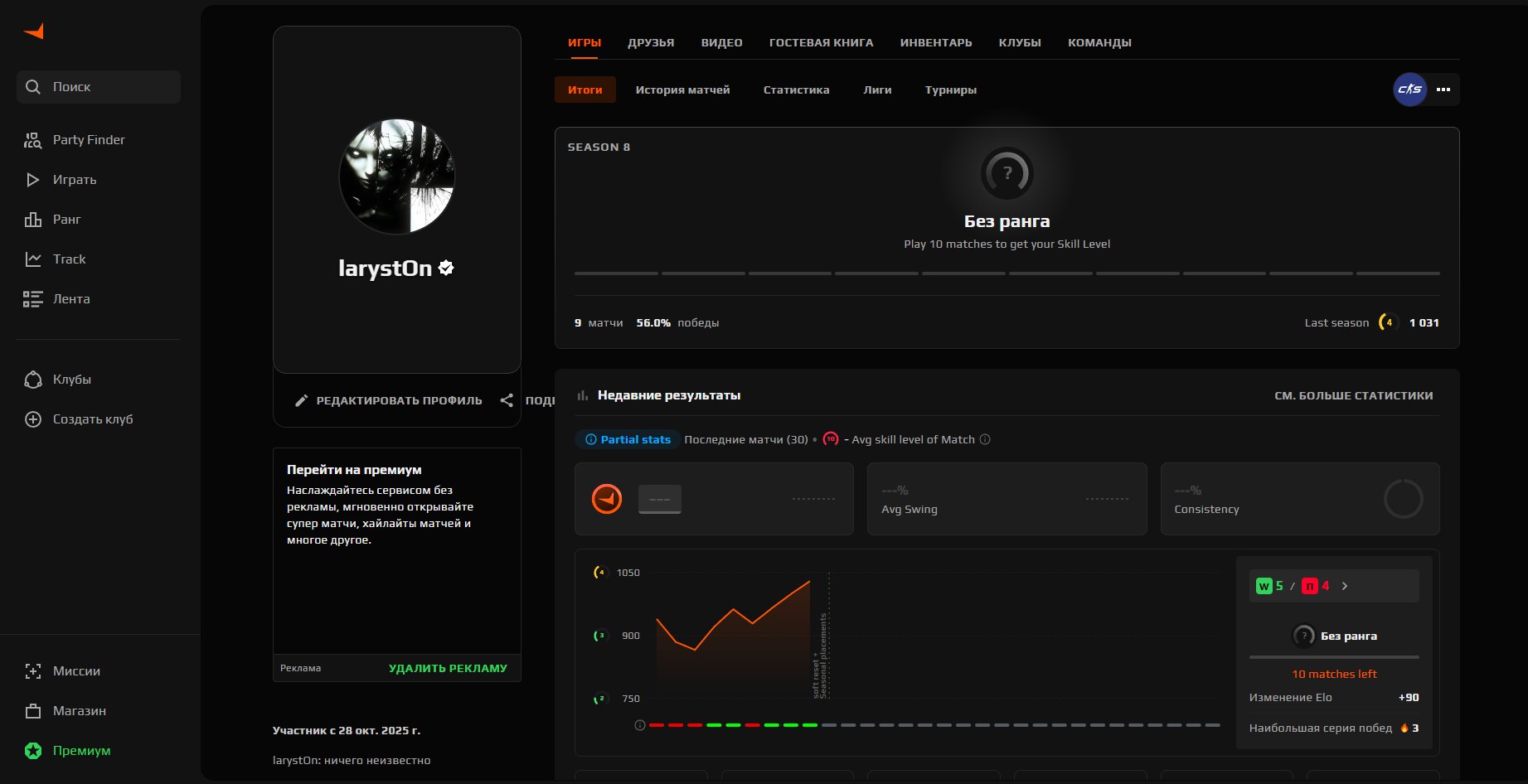Click the Play 10 matches to get your Skill Level text

[x=1007, y=244]
